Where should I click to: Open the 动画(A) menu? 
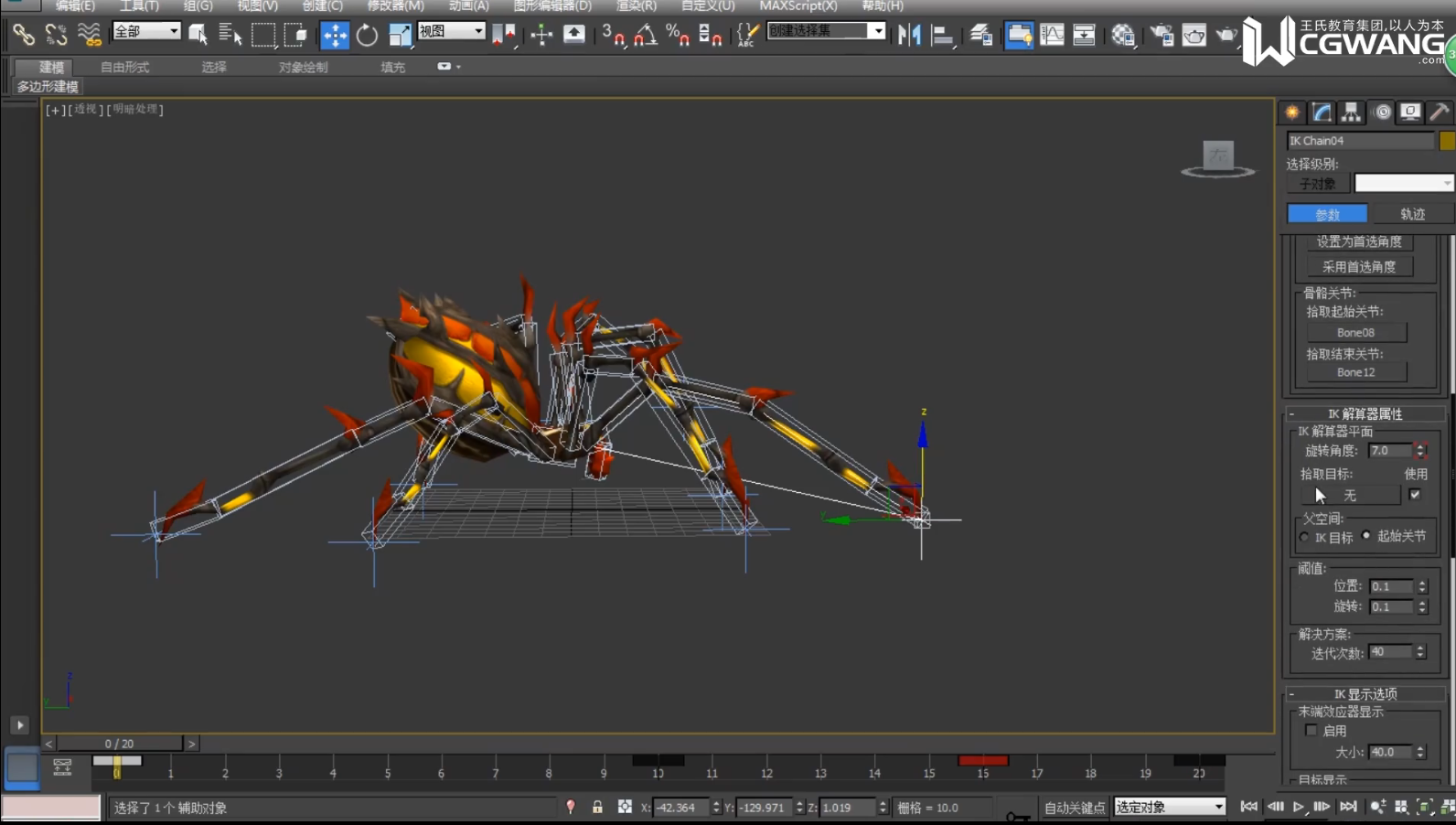click(468, 5)
